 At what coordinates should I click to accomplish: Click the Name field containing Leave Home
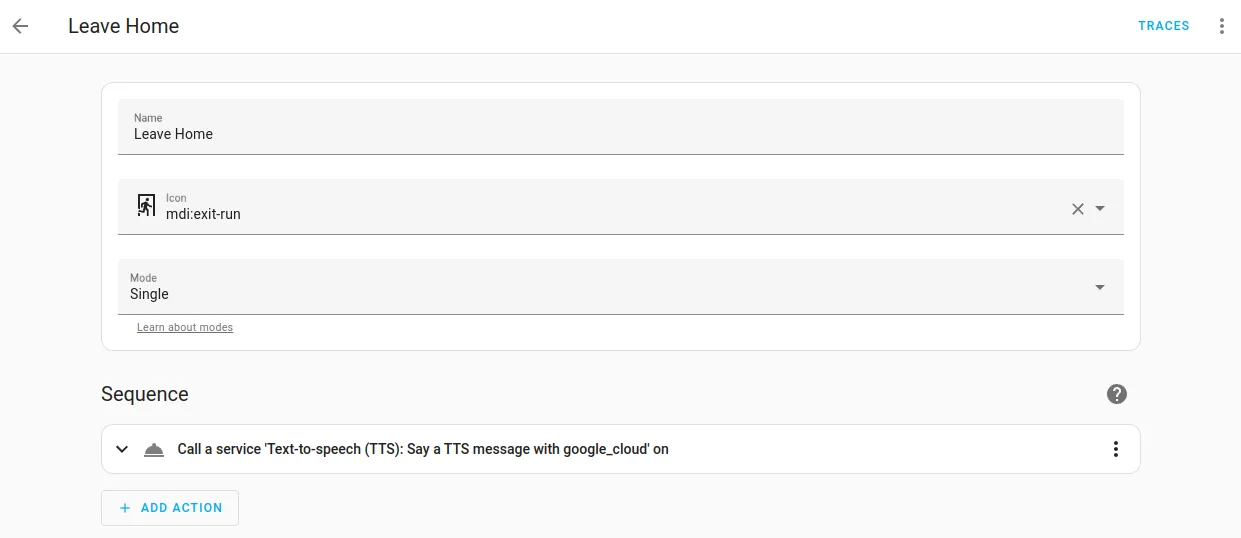point(620,133)
